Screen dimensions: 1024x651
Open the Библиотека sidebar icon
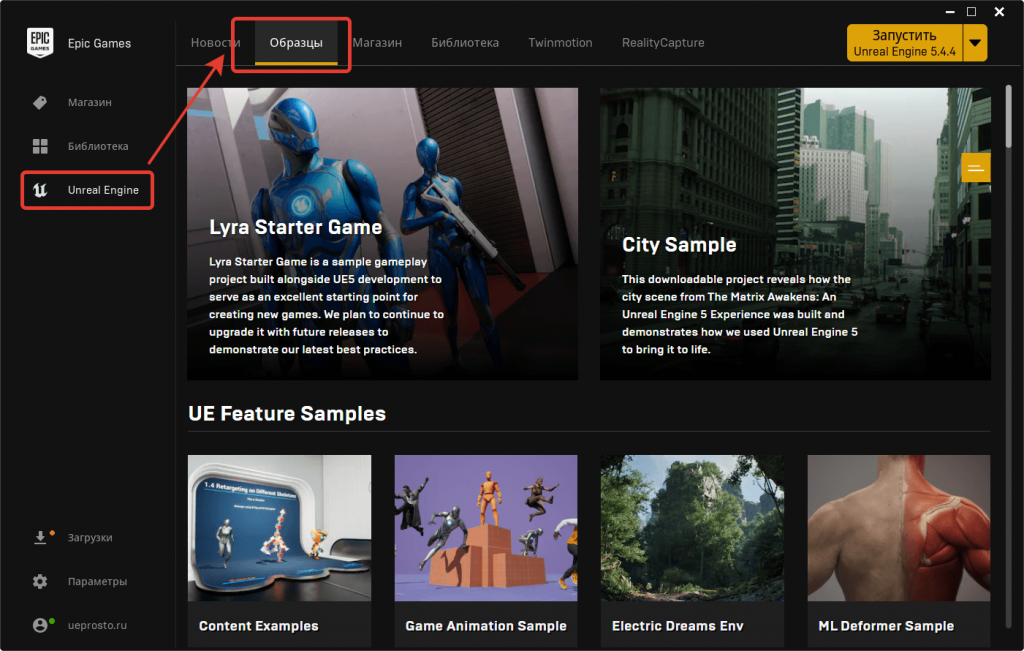coord(40,146)
